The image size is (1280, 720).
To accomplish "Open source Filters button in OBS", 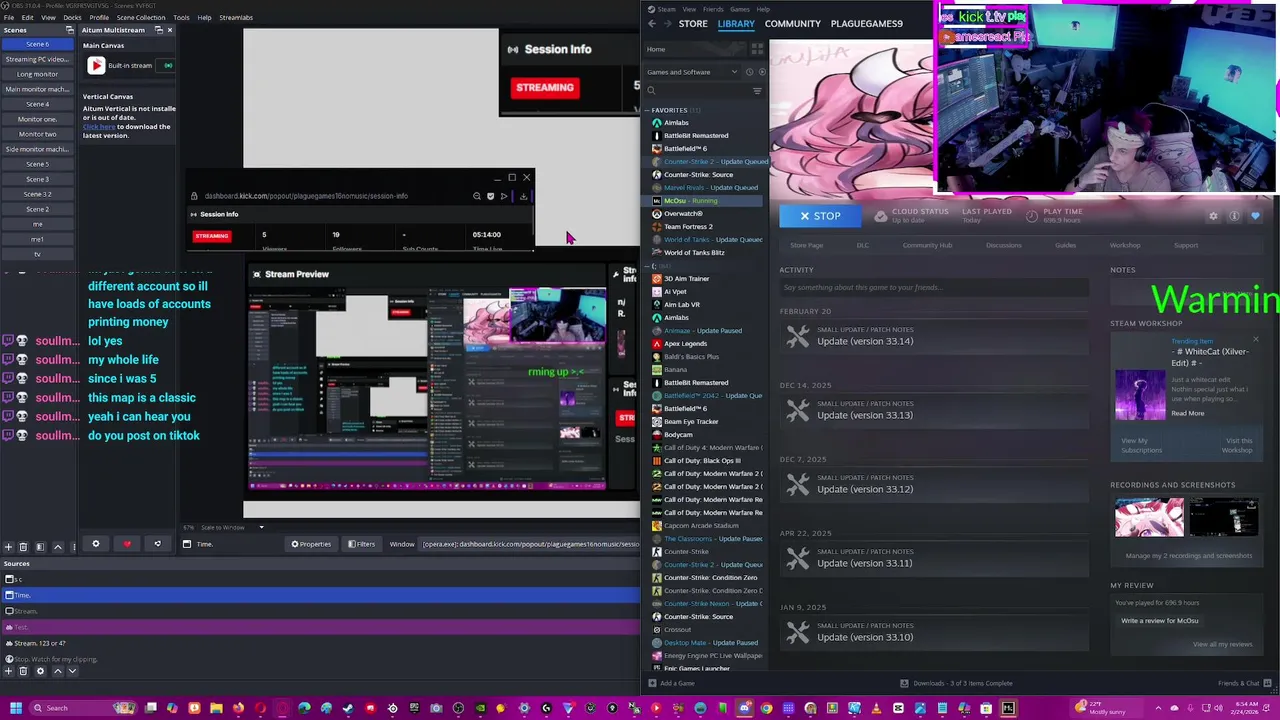I will click(x=361, y=544).
